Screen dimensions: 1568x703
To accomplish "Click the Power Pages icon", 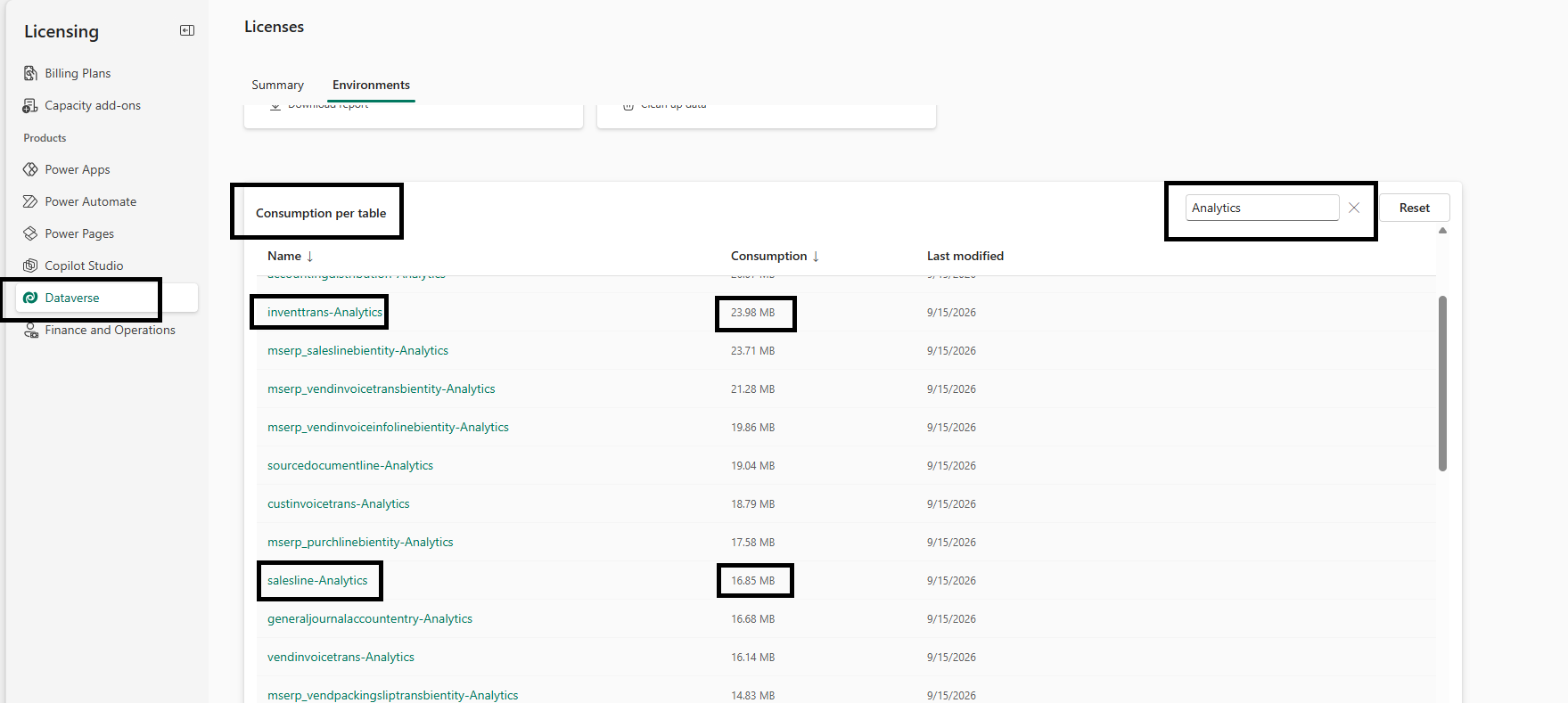I will click(x=30, y=233).
